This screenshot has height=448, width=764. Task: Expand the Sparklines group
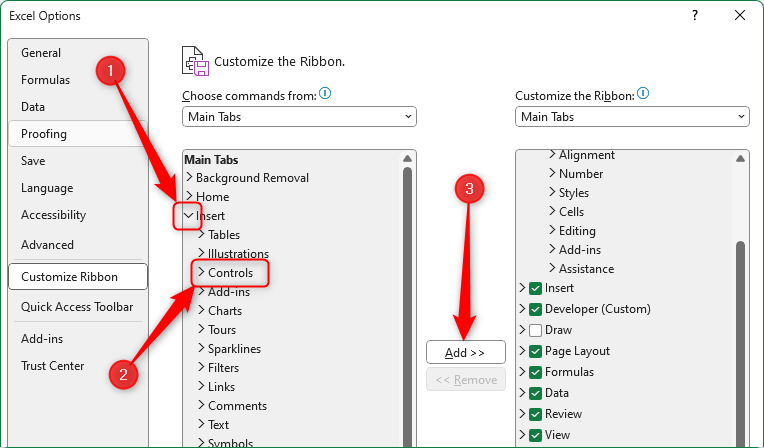[201, 349]
